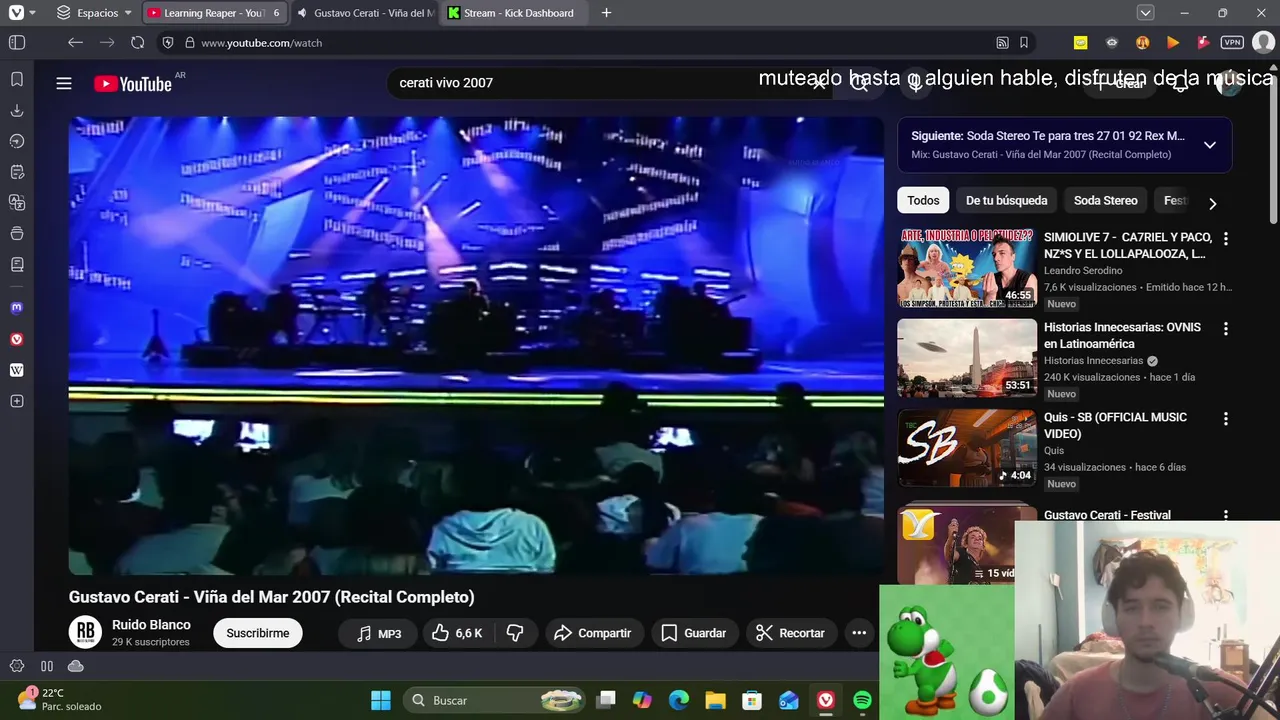Open options for Historias Innecesarias video

coord(1226,328)
